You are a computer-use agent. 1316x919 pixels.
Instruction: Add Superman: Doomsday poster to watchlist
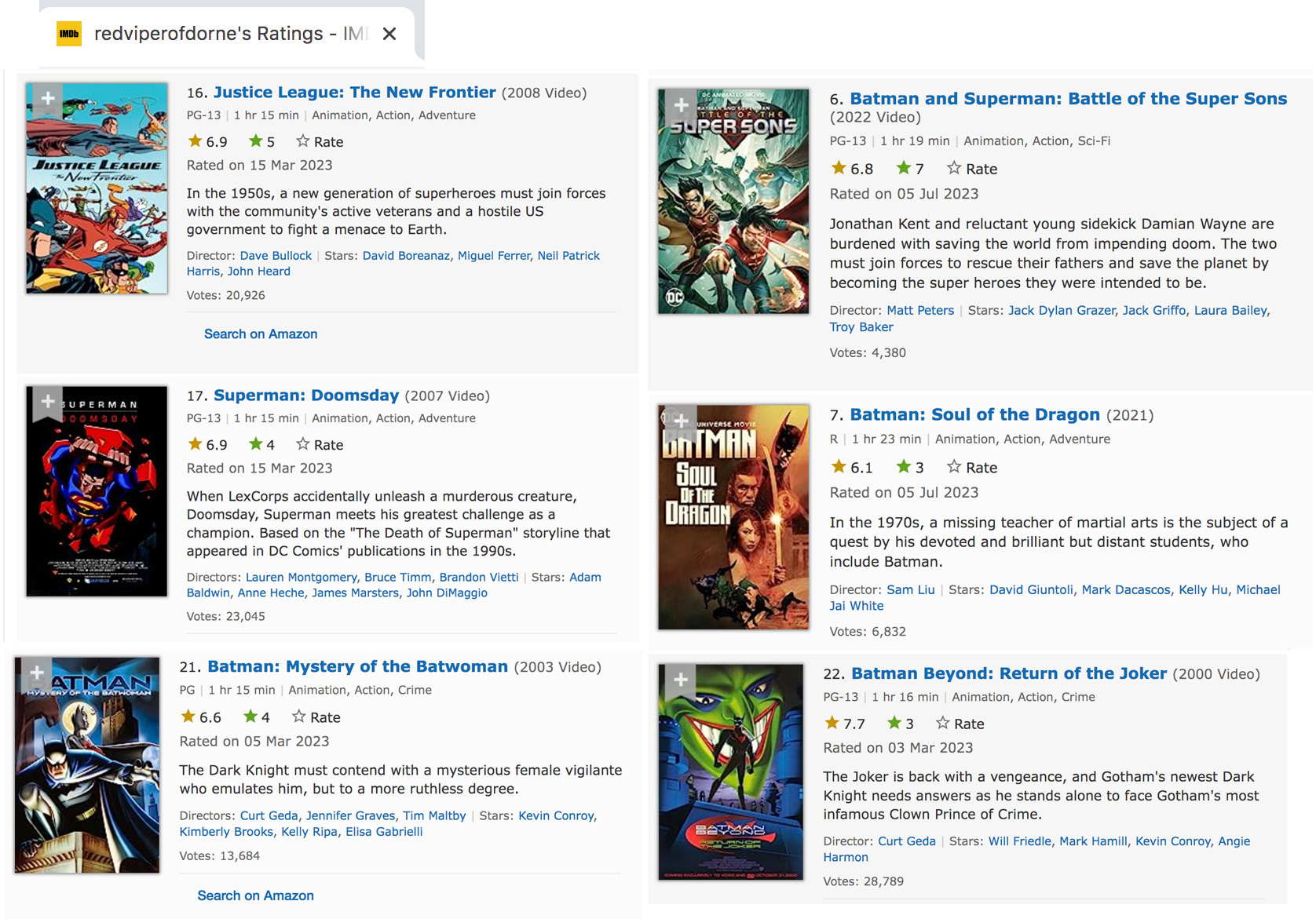click(48, 402)
